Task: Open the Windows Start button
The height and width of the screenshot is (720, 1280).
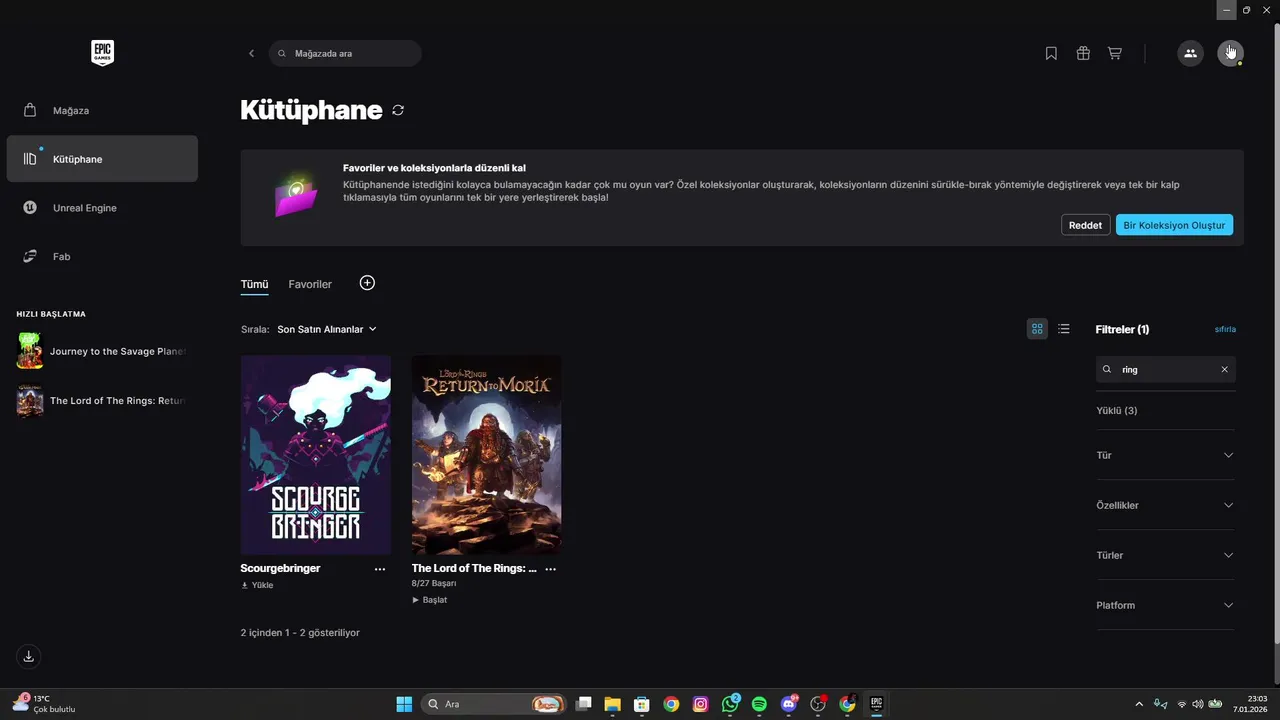Action: pos(404,704)
